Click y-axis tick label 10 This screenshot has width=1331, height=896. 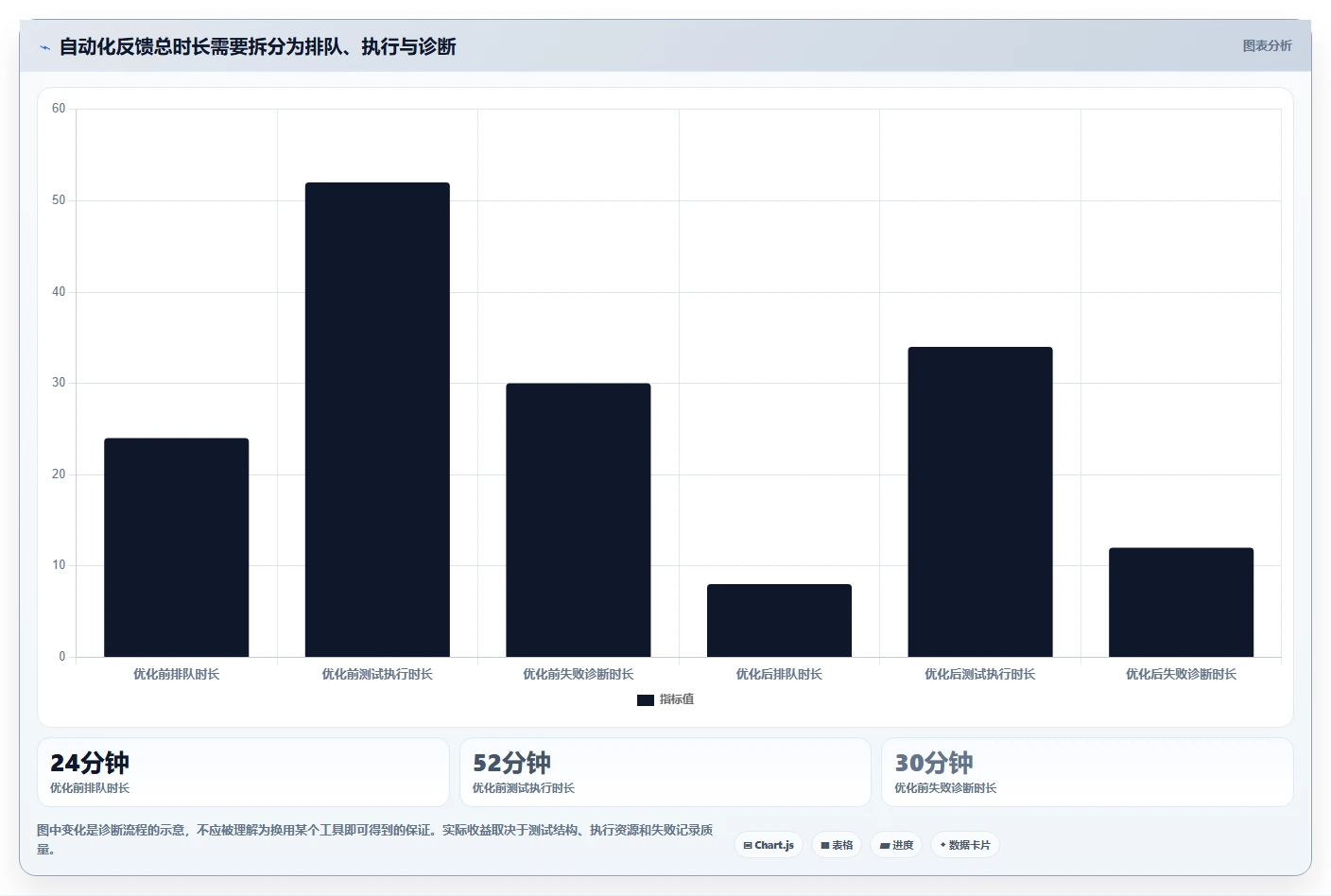pos(59,565)
